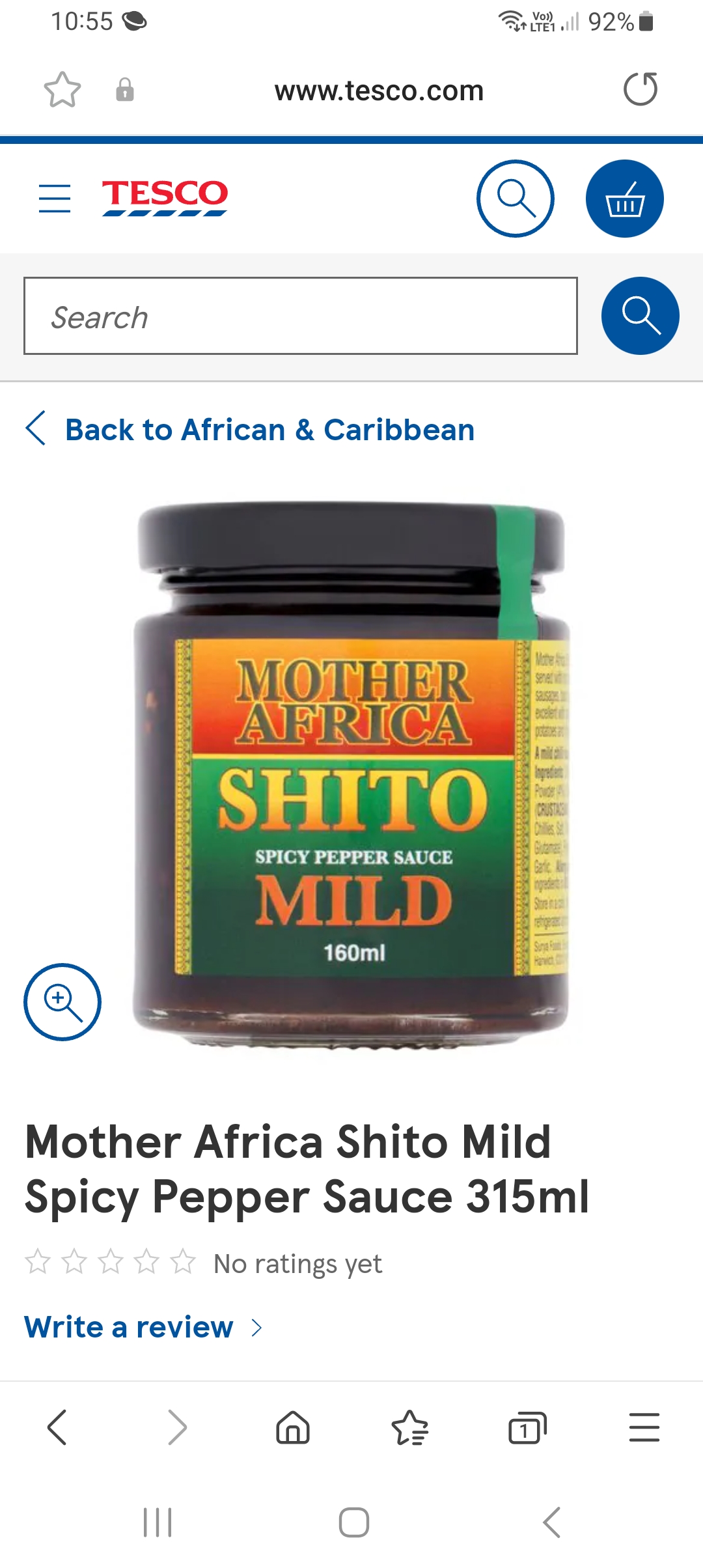Zoom into product image with magnifier-plus icon
Screen dimensions: 703x1568
coord(62,1001)
